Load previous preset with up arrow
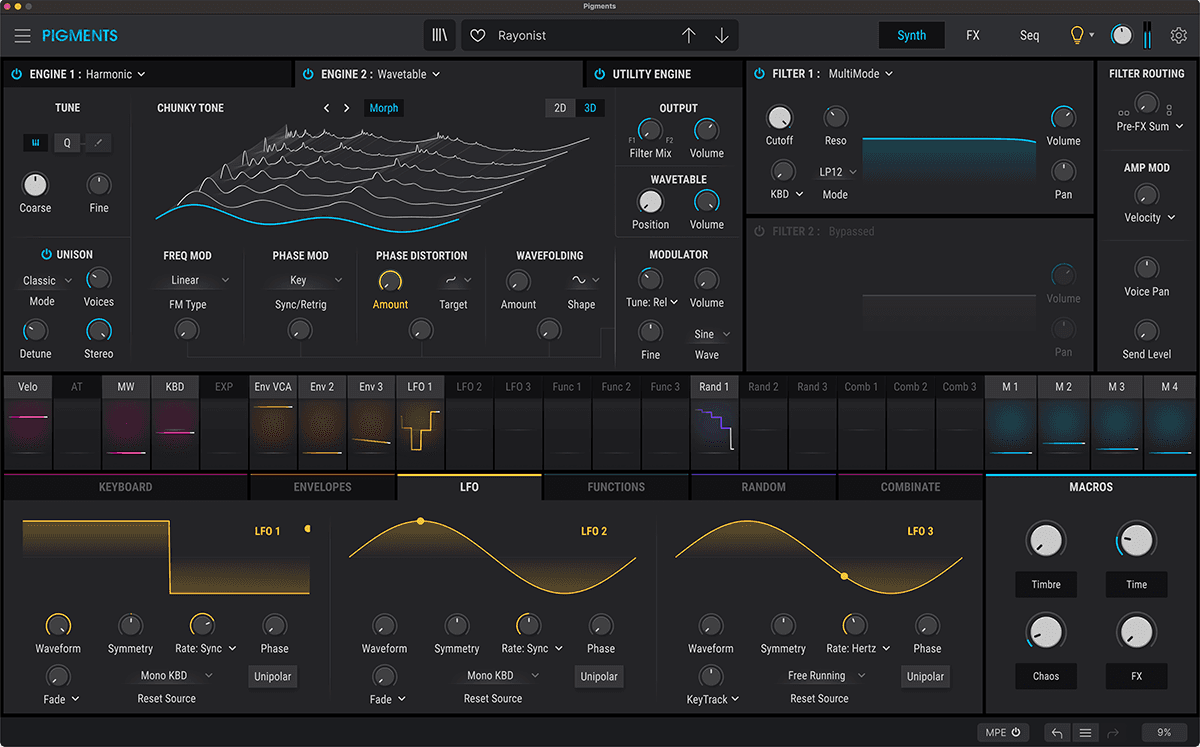Screen dimensions: 1200x747 [x=688, y=36]
